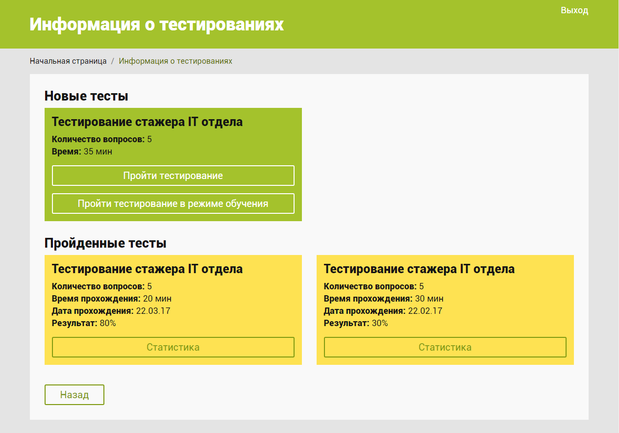This screenshot has height=433, width=619.
Task: Open the Начальная страница breadcrumb link
Action: (68, 61)
